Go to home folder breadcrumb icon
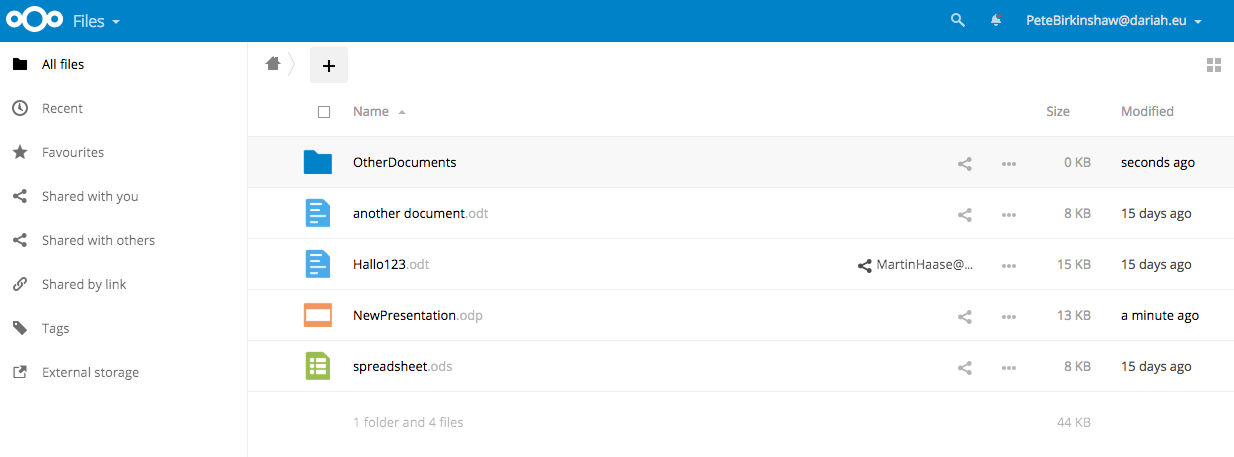This screenshot has height=457, width=1234. tap(273, 64)
